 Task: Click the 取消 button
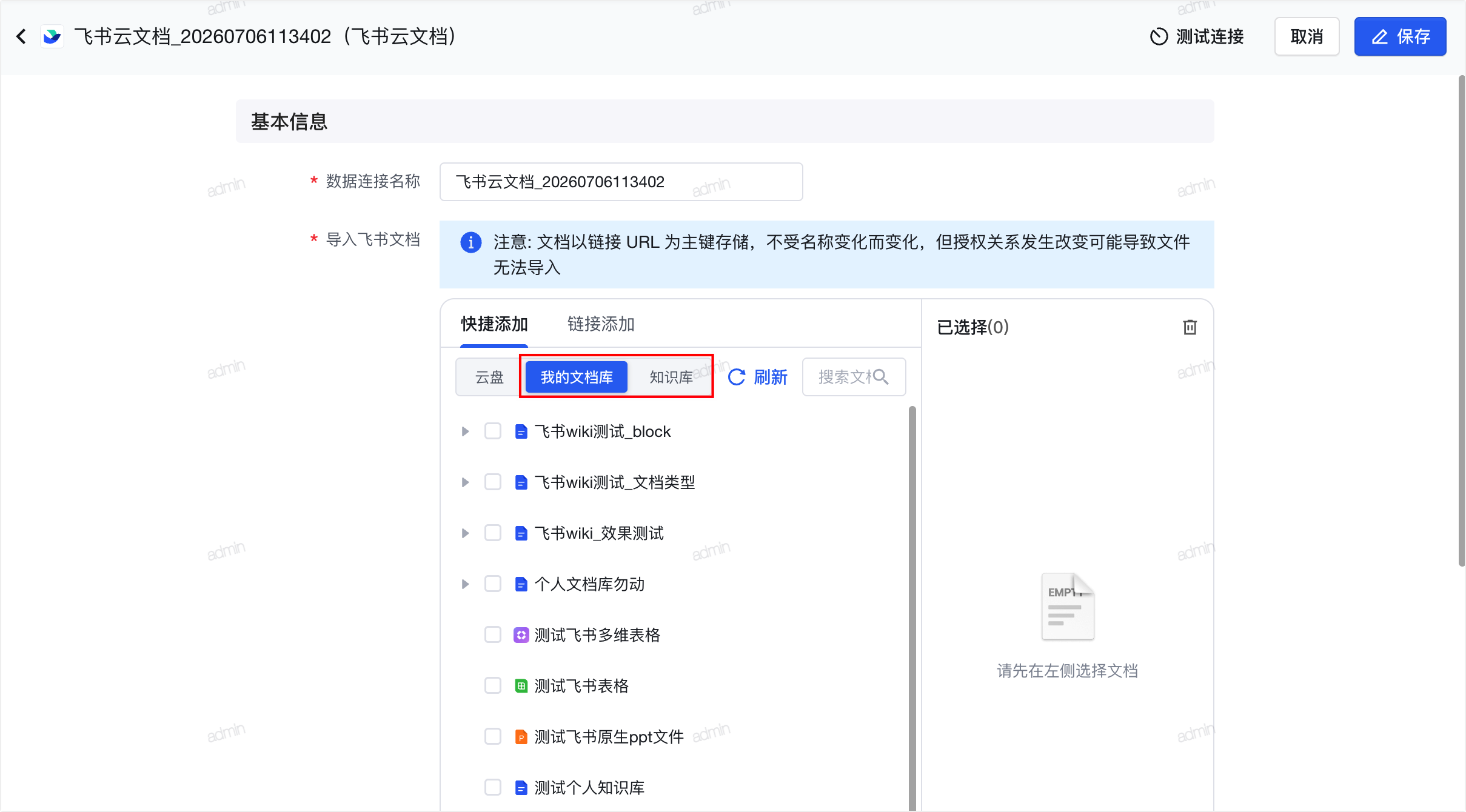(x=1307, y=36)
